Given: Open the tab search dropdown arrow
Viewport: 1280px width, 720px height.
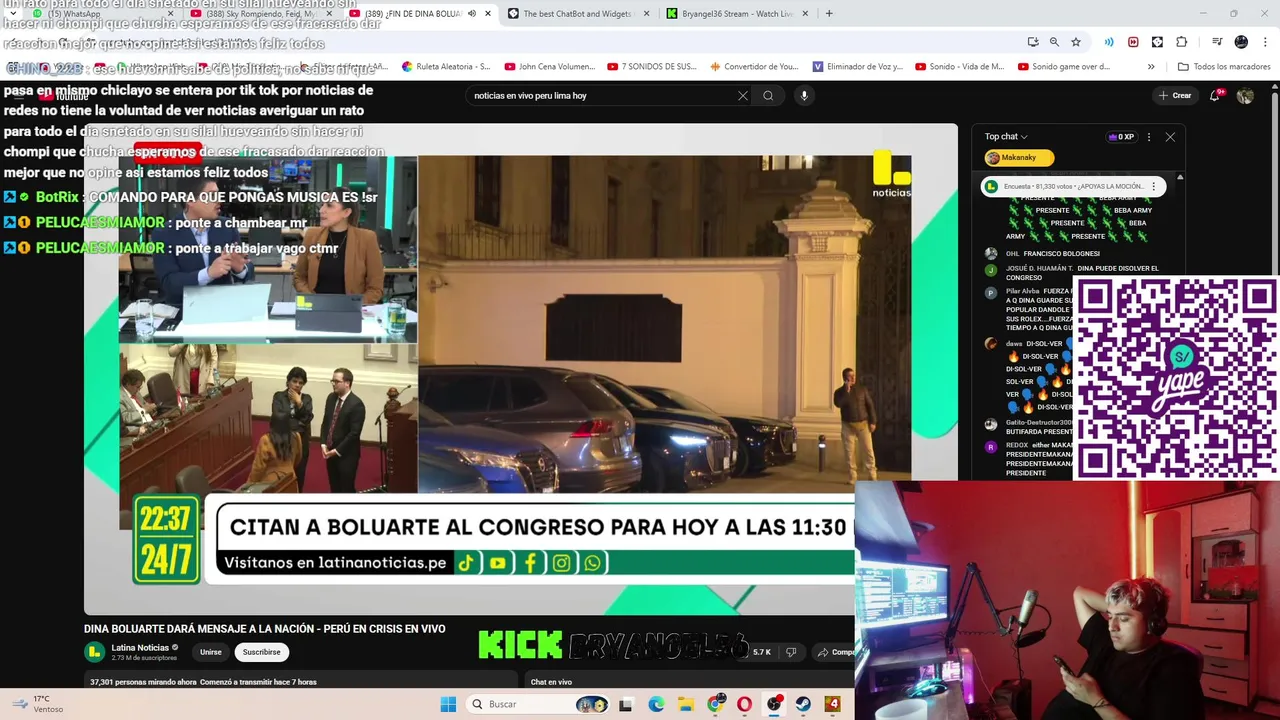Looking at the screenshot, I should (x=12, y=14).
